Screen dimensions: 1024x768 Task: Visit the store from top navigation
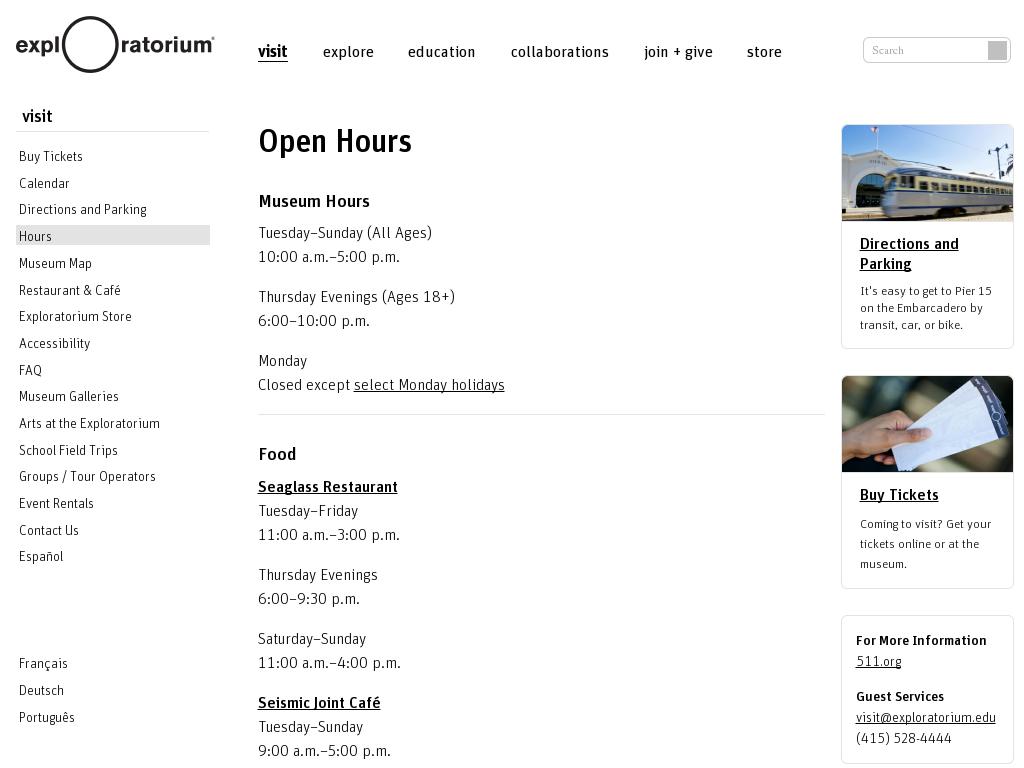[x=764, y=52]
